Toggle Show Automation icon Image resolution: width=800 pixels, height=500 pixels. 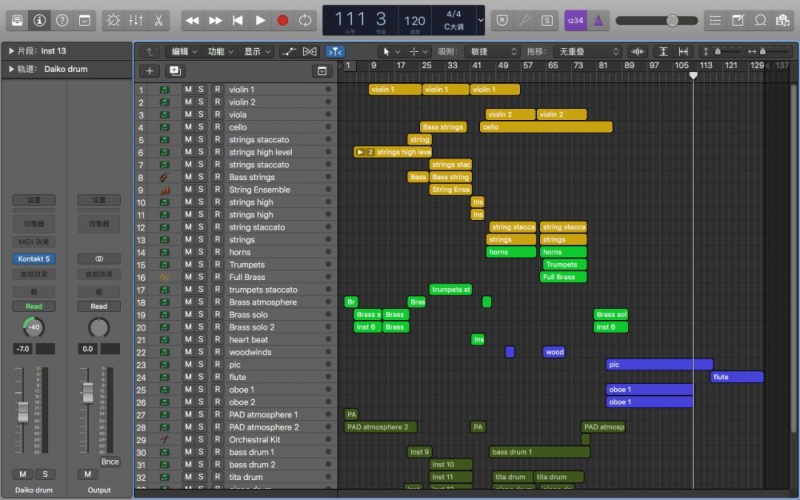point(289,52)
